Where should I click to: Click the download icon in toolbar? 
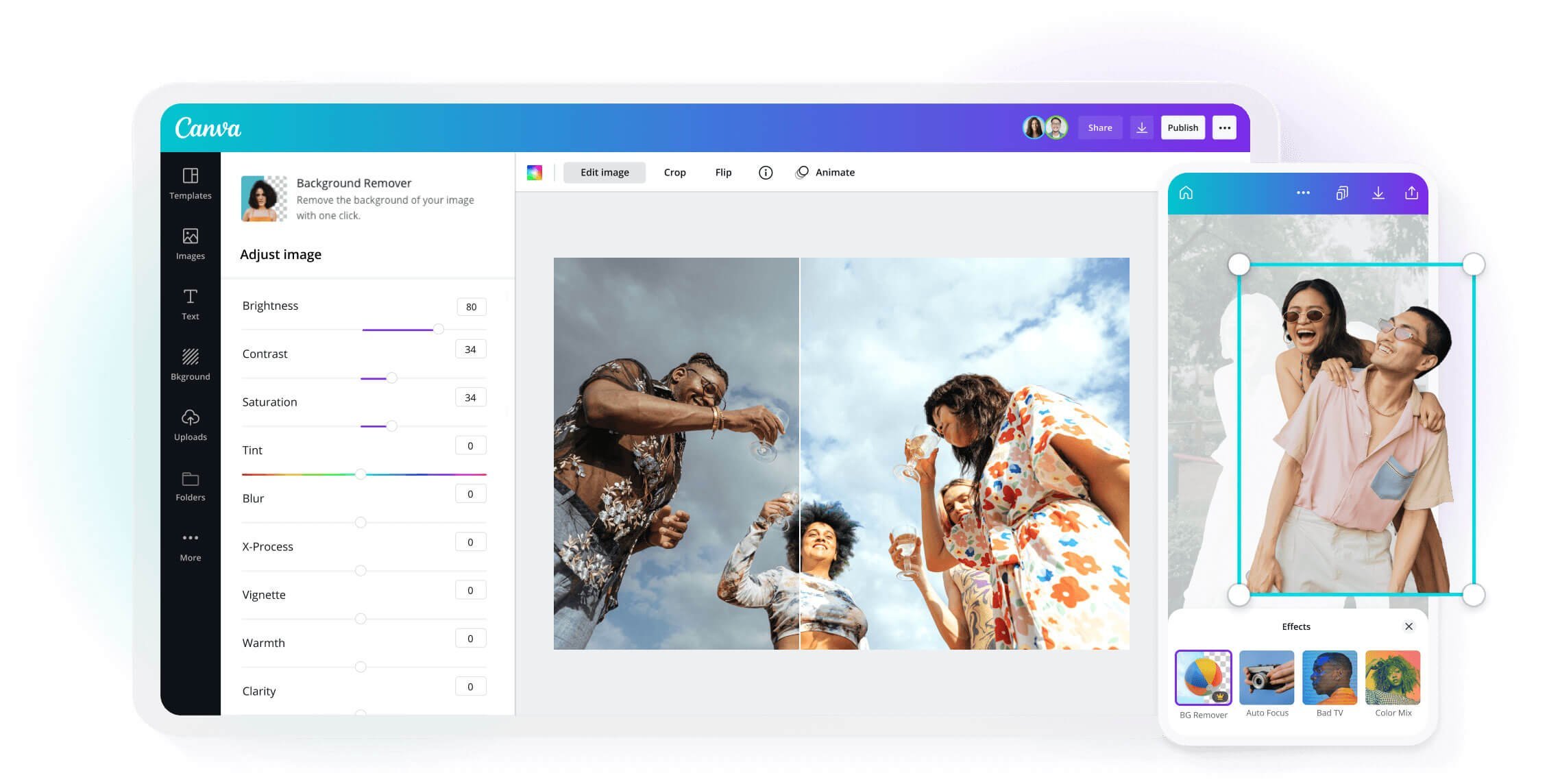(1141, 127)
